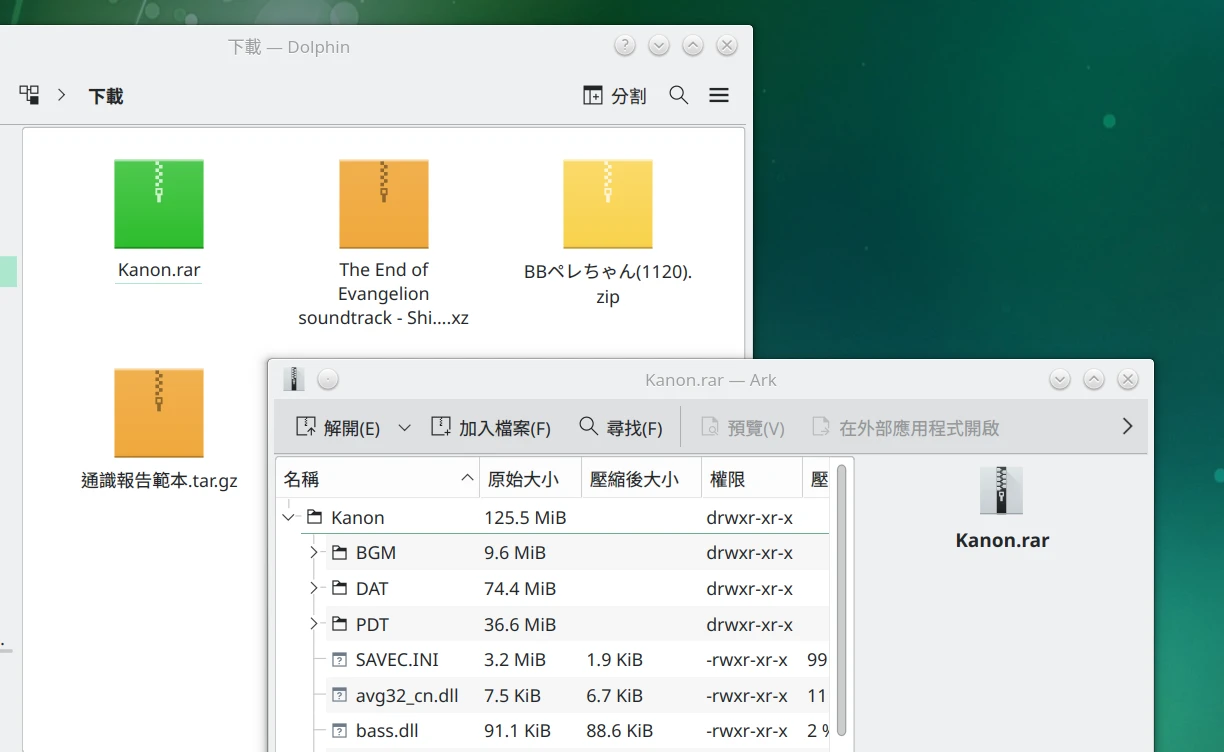Select the Kanon.rar archive icon
This screenshot has width=1224, height=752.
pyautogui.click(x=159, y=205)
